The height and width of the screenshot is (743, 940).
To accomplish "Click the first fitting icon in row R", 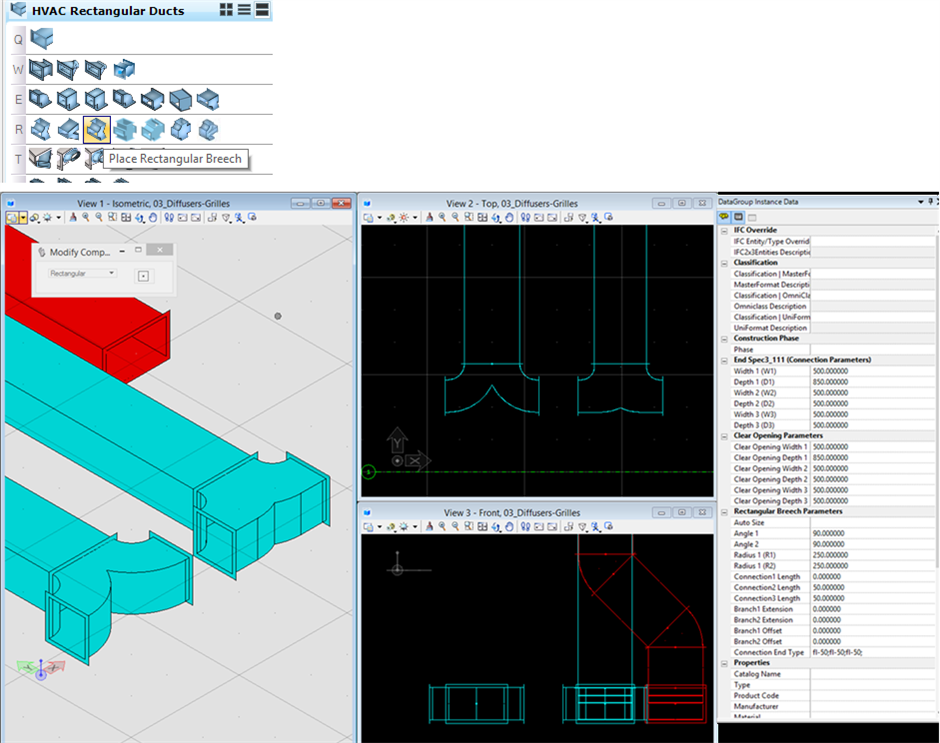I will (41, 129).
